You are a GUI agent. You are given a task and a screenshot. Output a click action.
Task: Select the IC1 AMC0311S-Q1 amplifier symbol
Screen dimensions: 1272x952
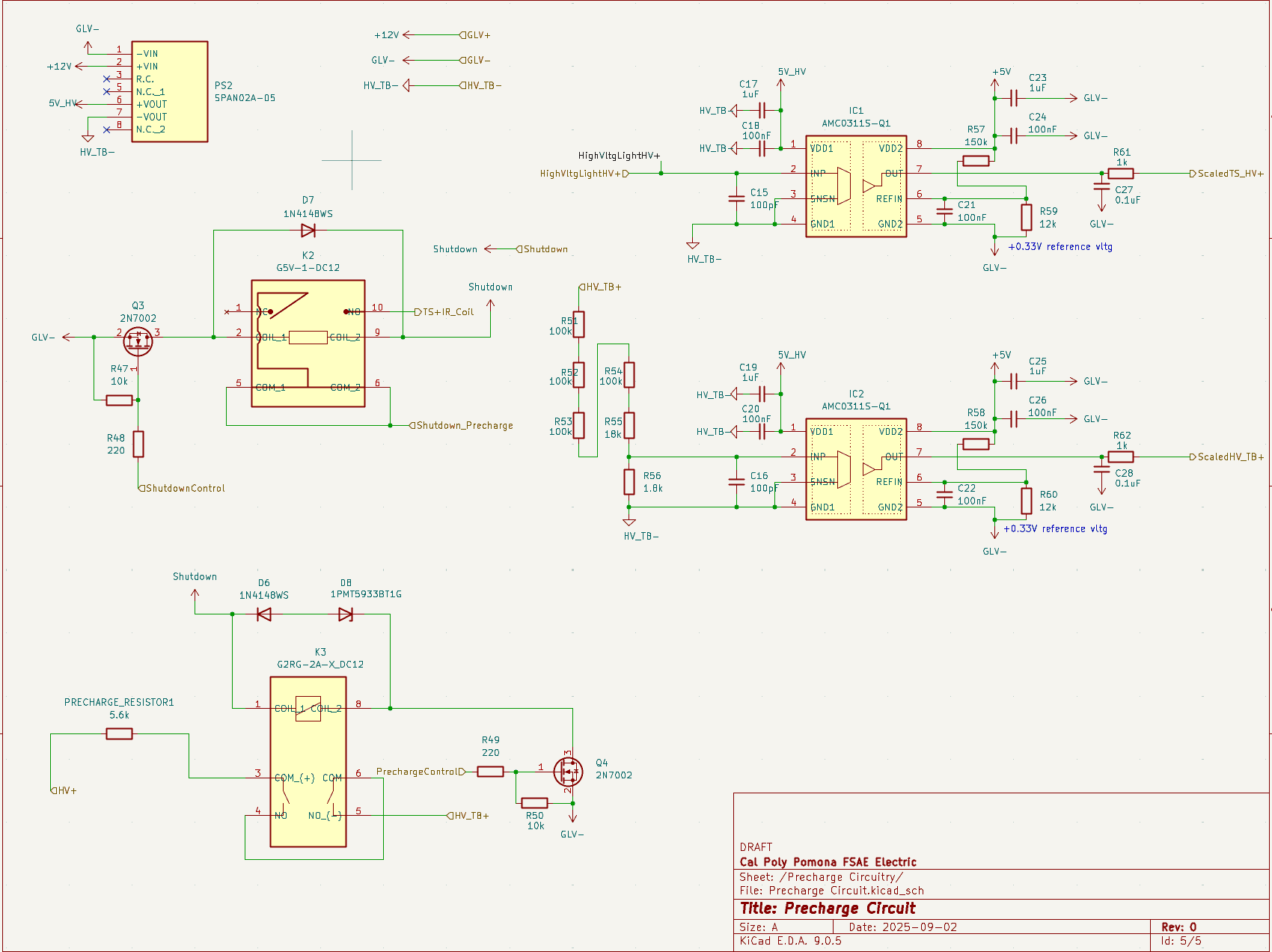point(855,187)
